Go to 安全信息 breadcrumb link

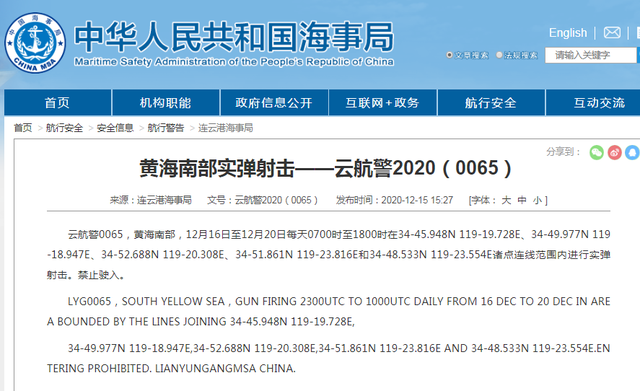point(115,128)
